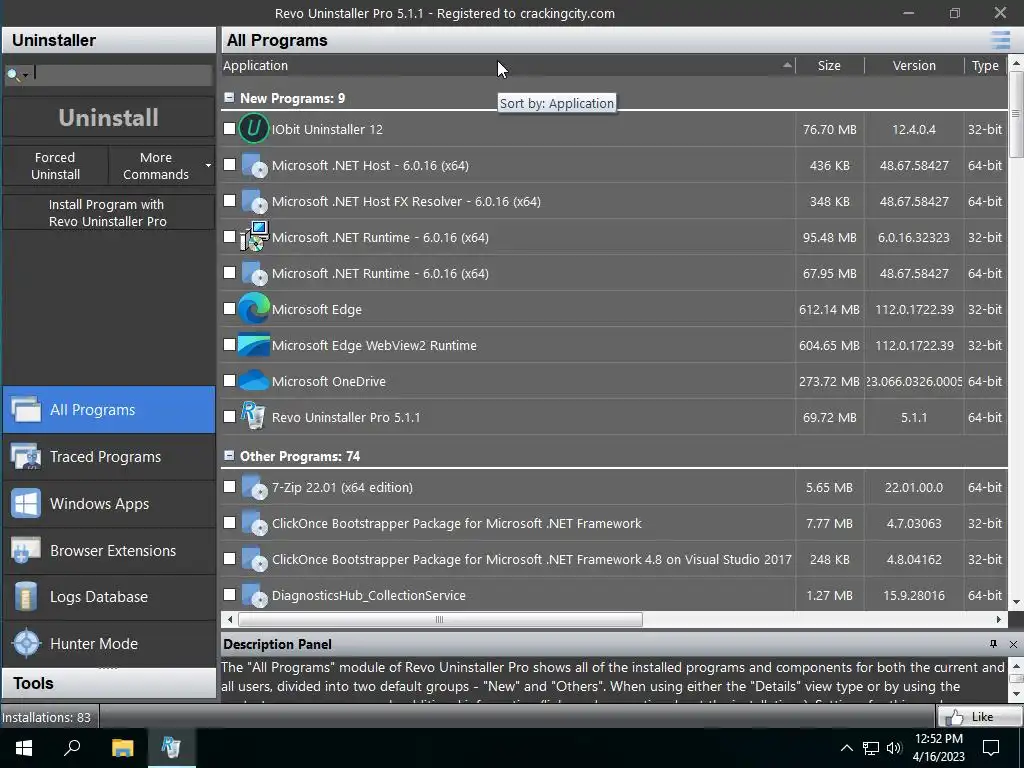This screenshot has width=1024, height=768.
Task: Switch to Hunter Mode
Action: pyautogui.click(x=108, y=643)
